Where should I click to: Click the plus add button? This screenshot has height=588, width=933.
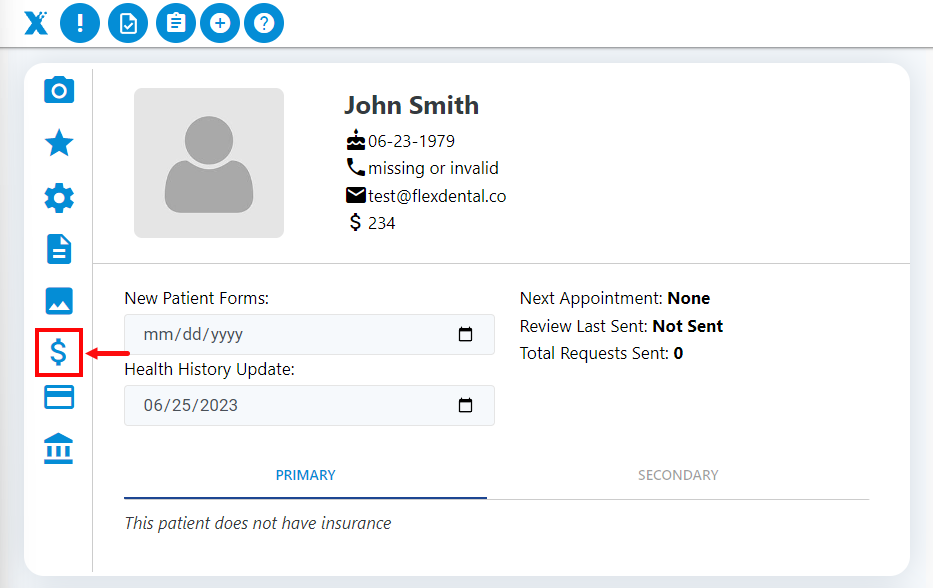tap(220, 23)
